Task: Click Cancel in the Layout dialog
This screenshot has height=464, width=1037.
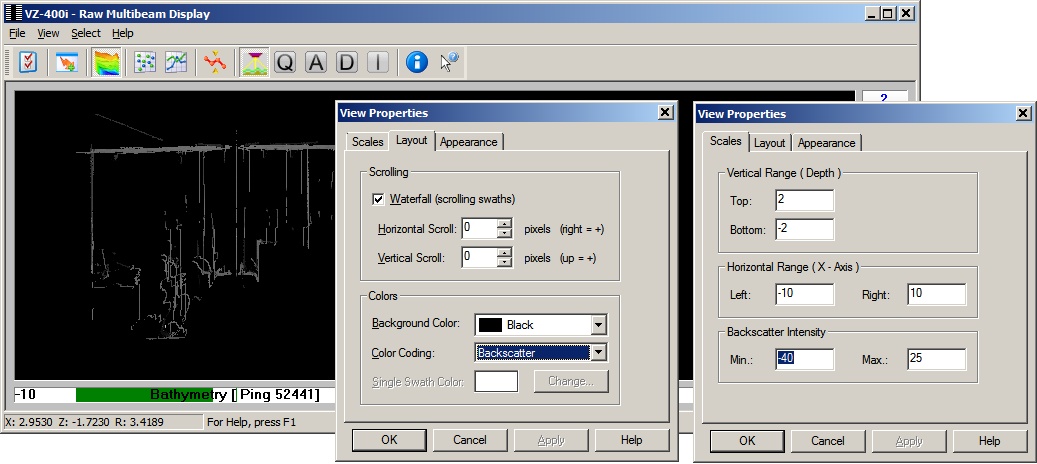Action: pyautogui.click(x=470, y=440)
